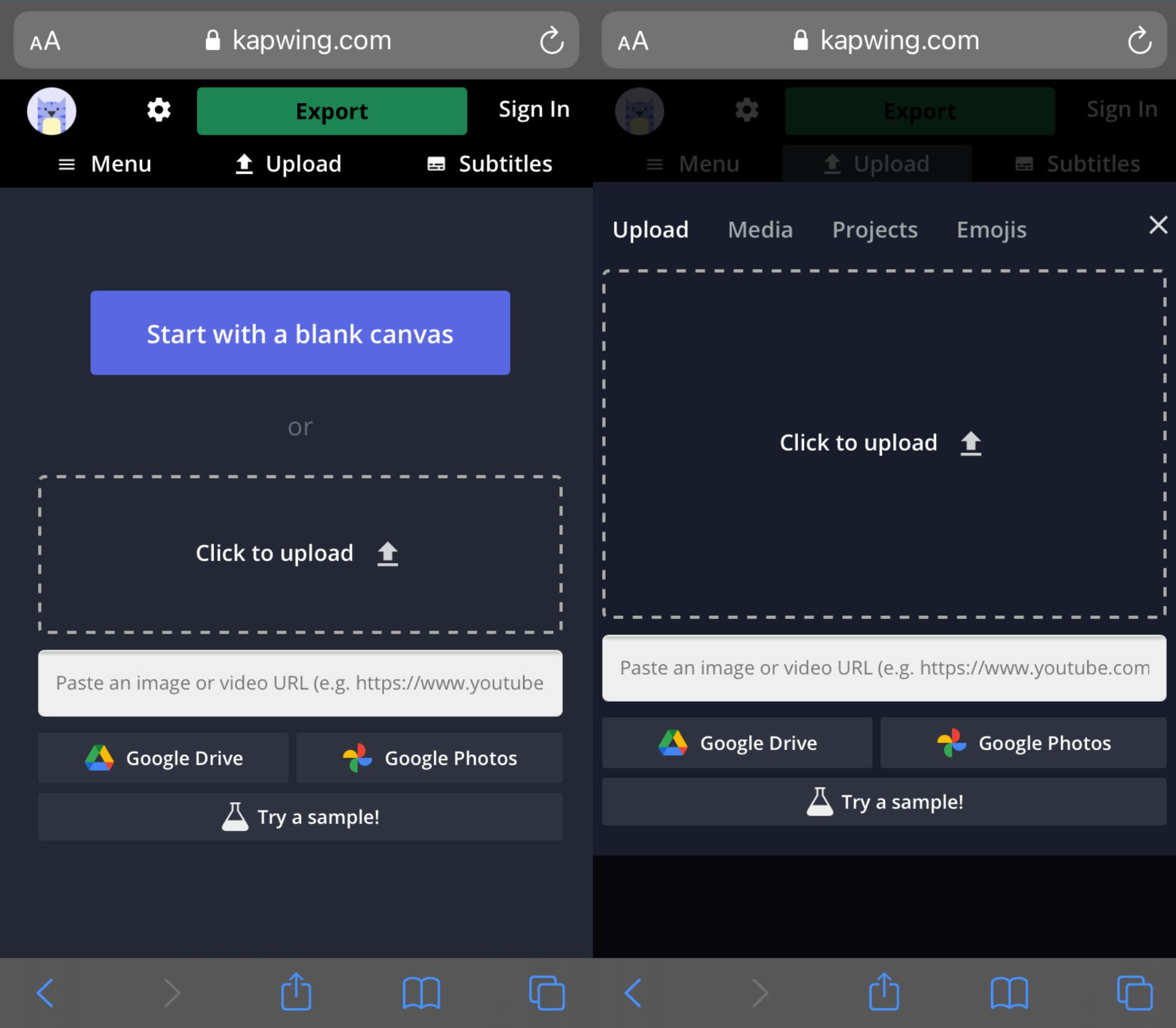Screen dimensions: 1176x1028
Task: Focus the left paste URL field
Action: pyautogui.click(x=300, y=683)
